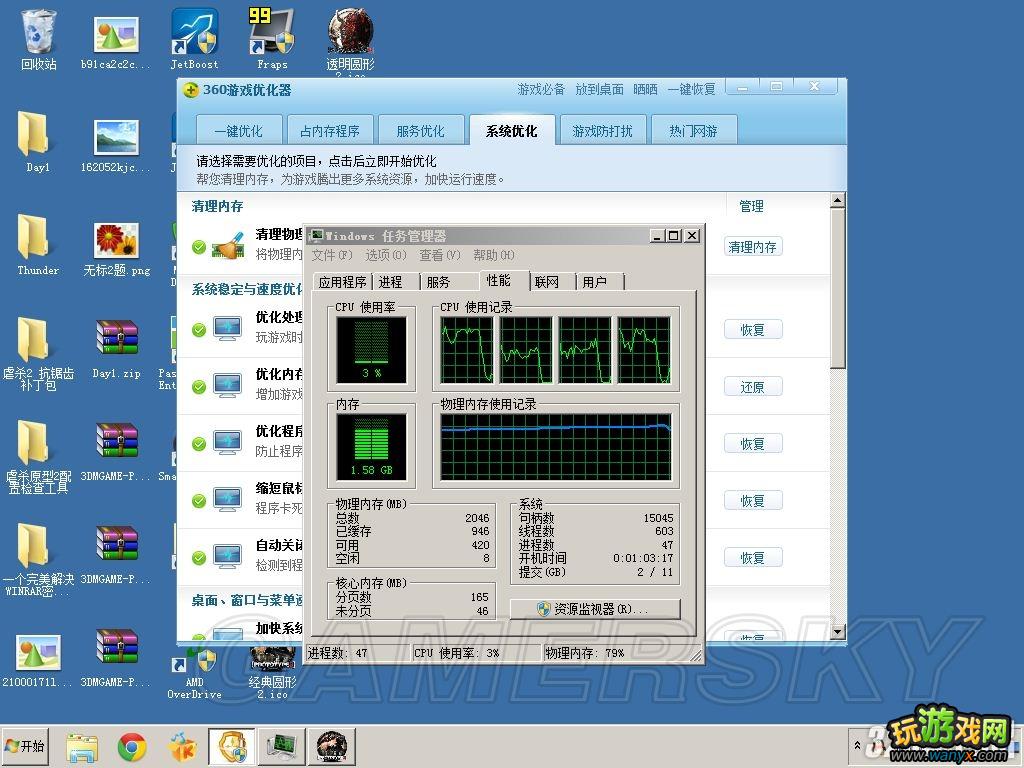Open the 查看(V) menu in Task Manager
Viewport: 1024px width, 768px height.
tap(440, 255)
